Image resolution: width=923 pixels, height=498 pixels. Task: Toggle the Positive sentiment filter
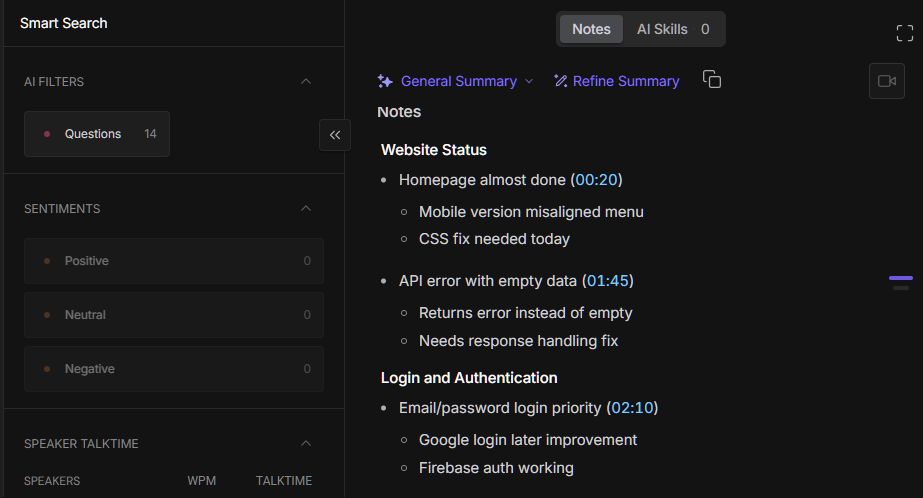[x=174, y=261]
